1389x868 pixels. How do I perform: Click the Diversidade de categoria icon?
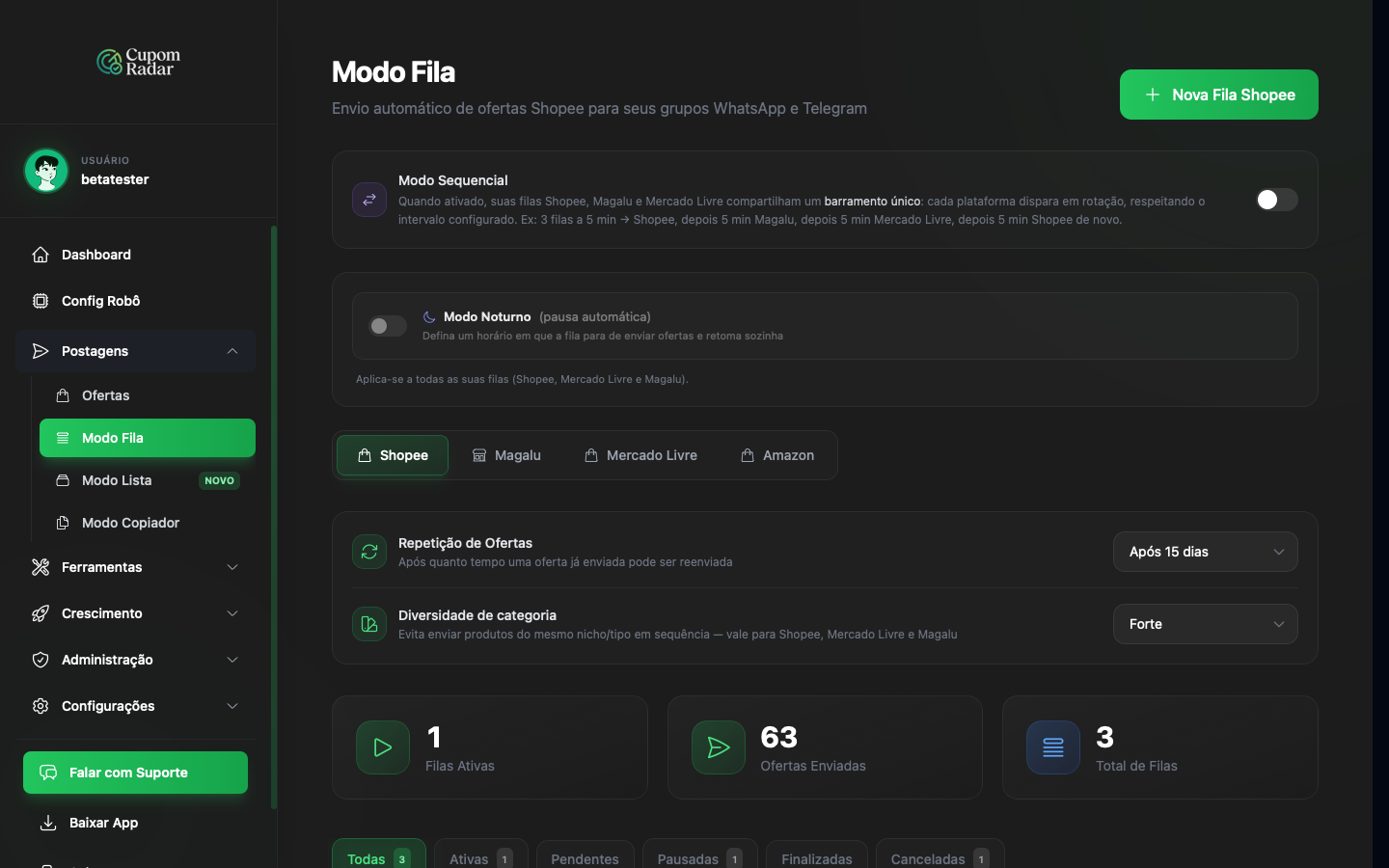pyautogui.click(x=369, y=624)
